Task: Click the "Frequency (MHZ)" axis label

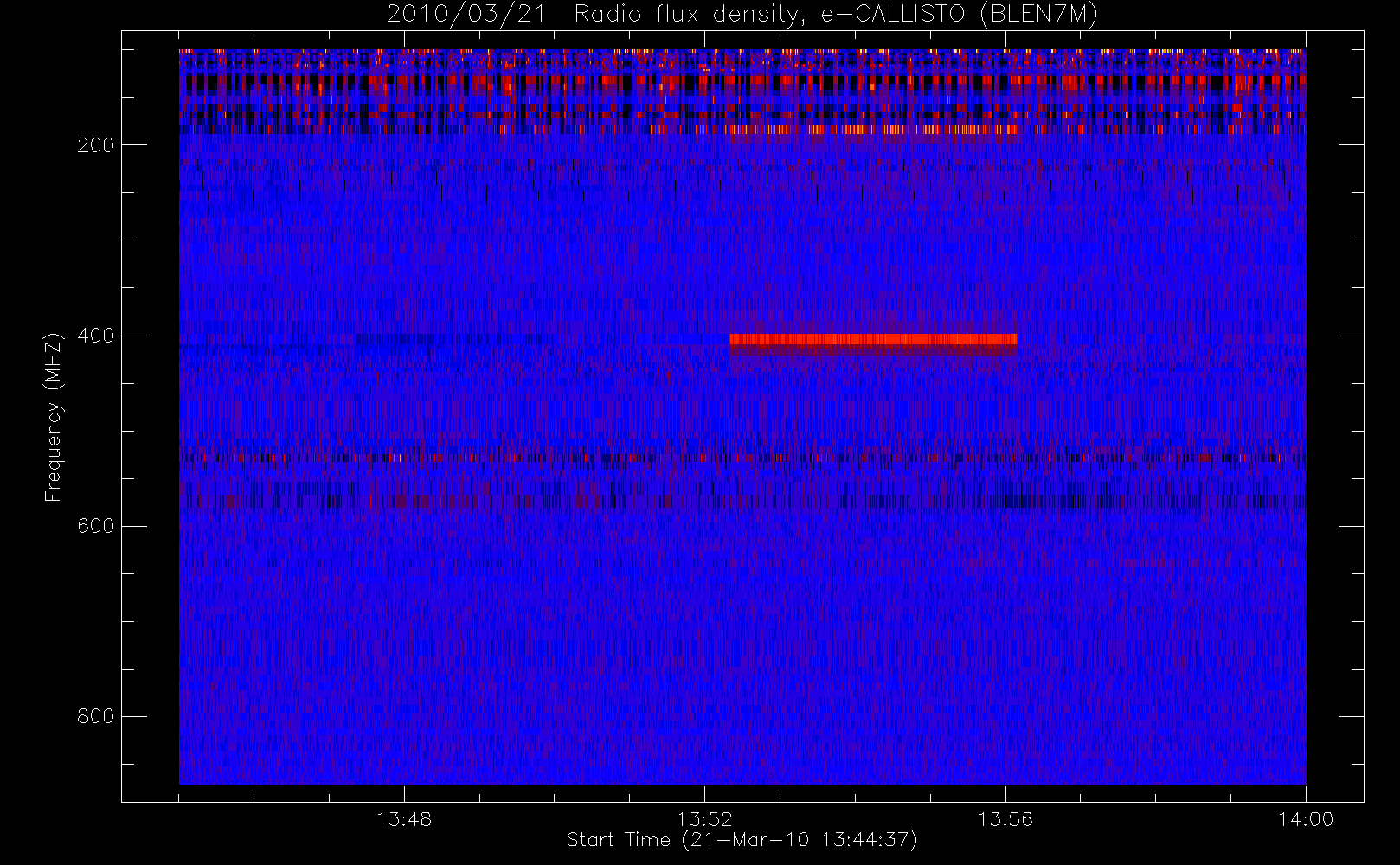Action: (54, 417)
